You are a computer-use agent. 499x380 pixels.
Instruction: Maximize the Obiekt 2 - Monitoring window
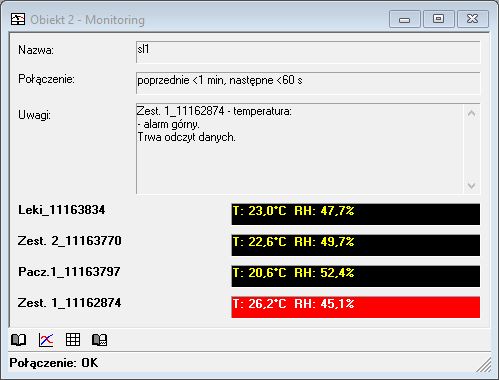pyautogui.click(x=438, y=19)
